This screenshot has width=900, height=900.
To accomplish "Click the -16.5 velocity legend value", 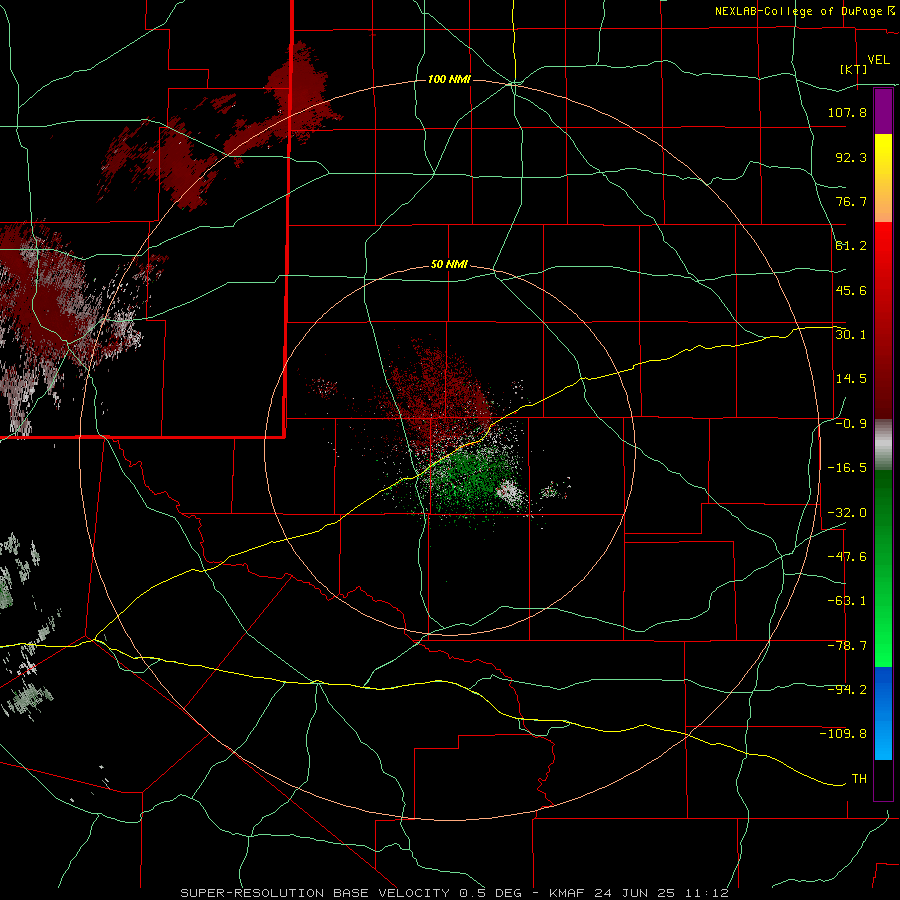I will [x=847, y=468].
